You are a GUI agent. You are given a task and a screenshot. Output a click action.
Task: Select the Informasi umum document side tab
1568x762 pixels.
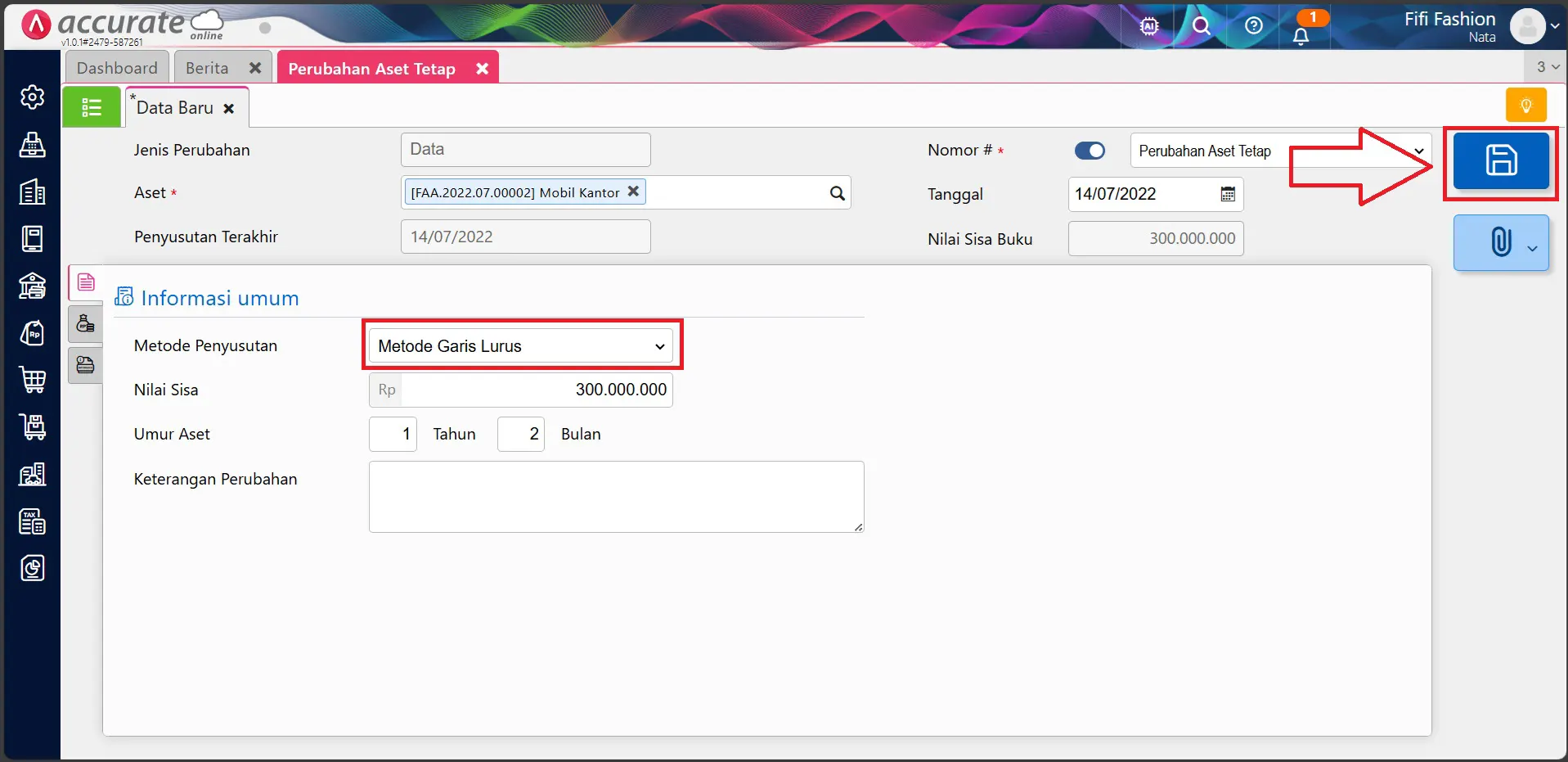86,282
